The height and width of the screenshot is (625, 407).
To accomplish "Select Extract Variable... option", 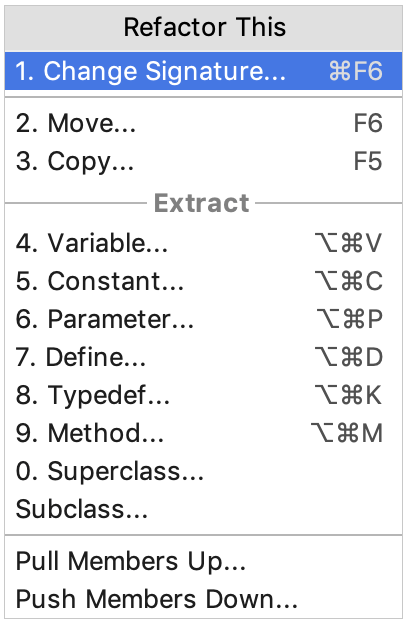I will 203,243.
